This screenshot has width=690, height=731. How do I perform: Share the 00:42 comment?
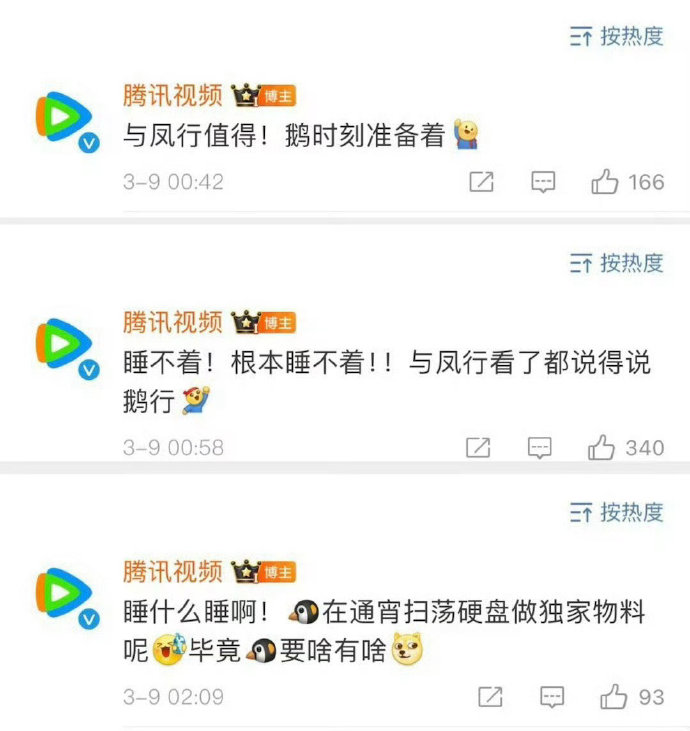coord(481,181)
